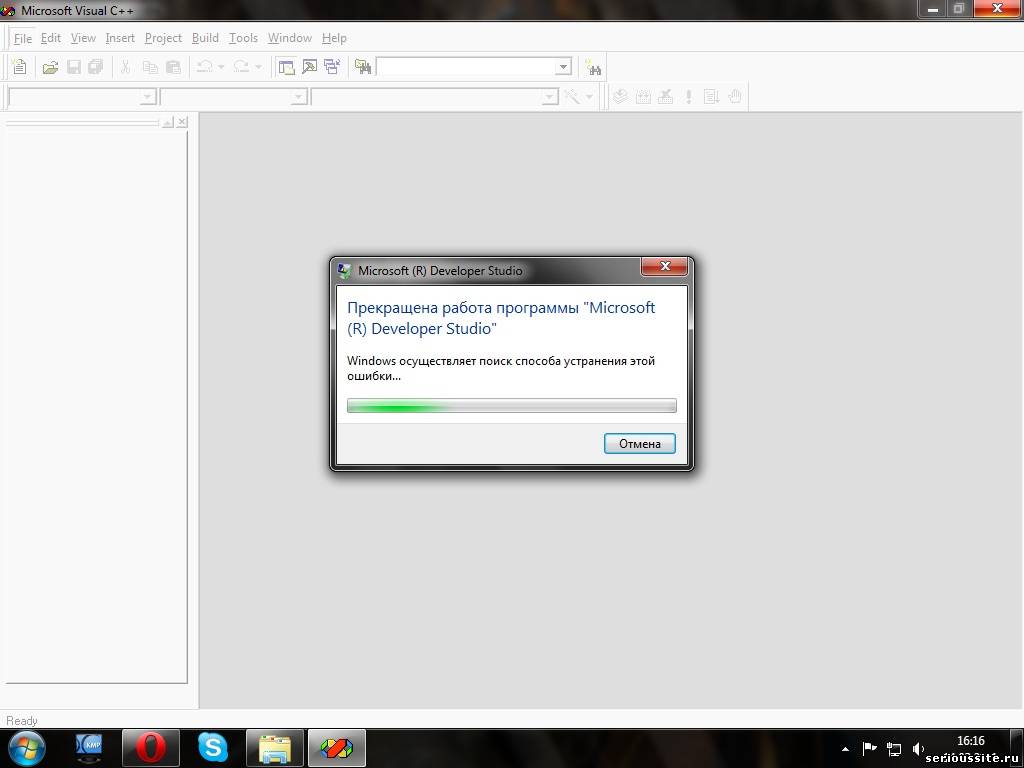
Task: Click the Insert Breakpoint hand icon
Action: (x=735, y=97)
